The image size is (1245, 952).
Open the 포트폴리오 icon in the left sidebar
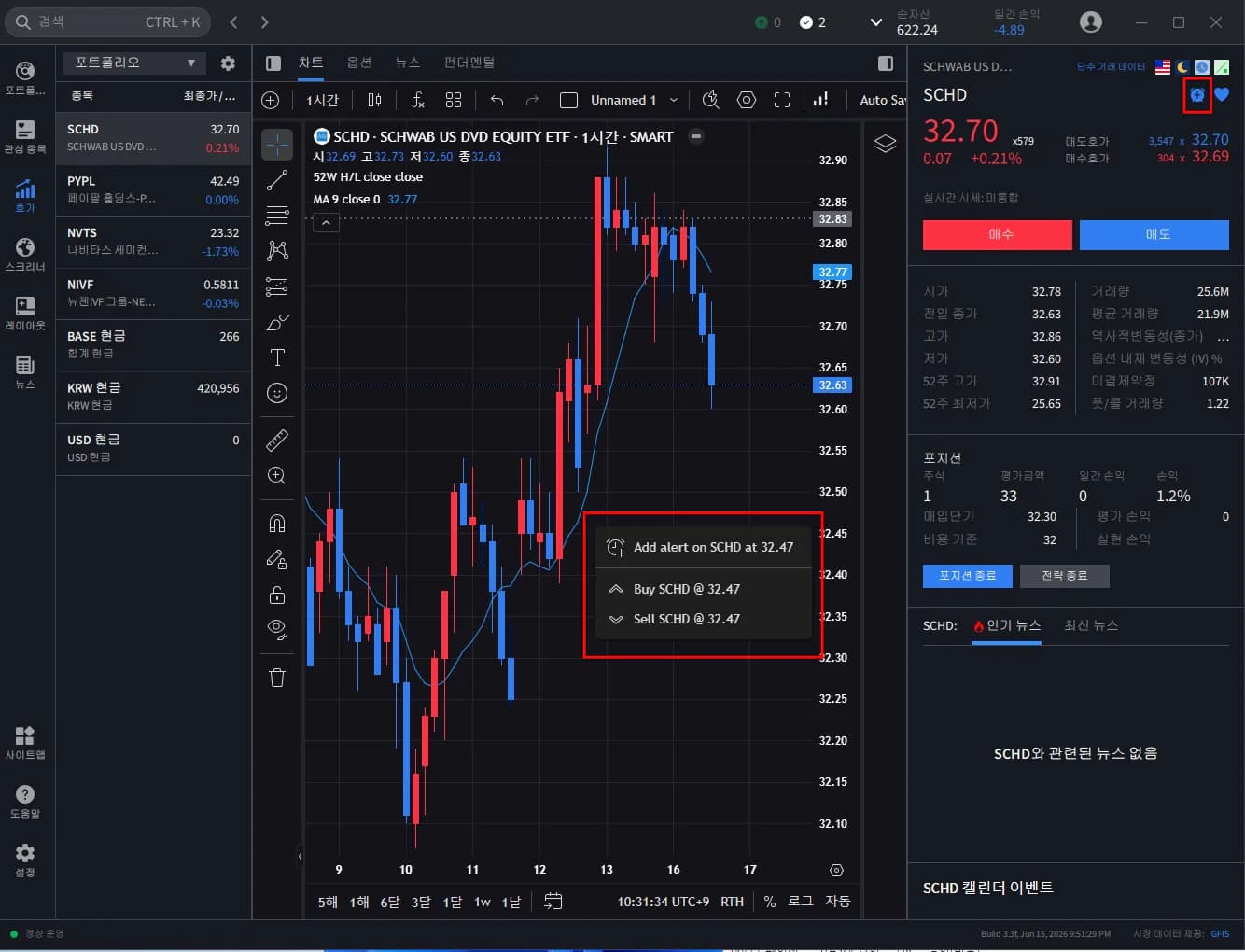(25, 77)
